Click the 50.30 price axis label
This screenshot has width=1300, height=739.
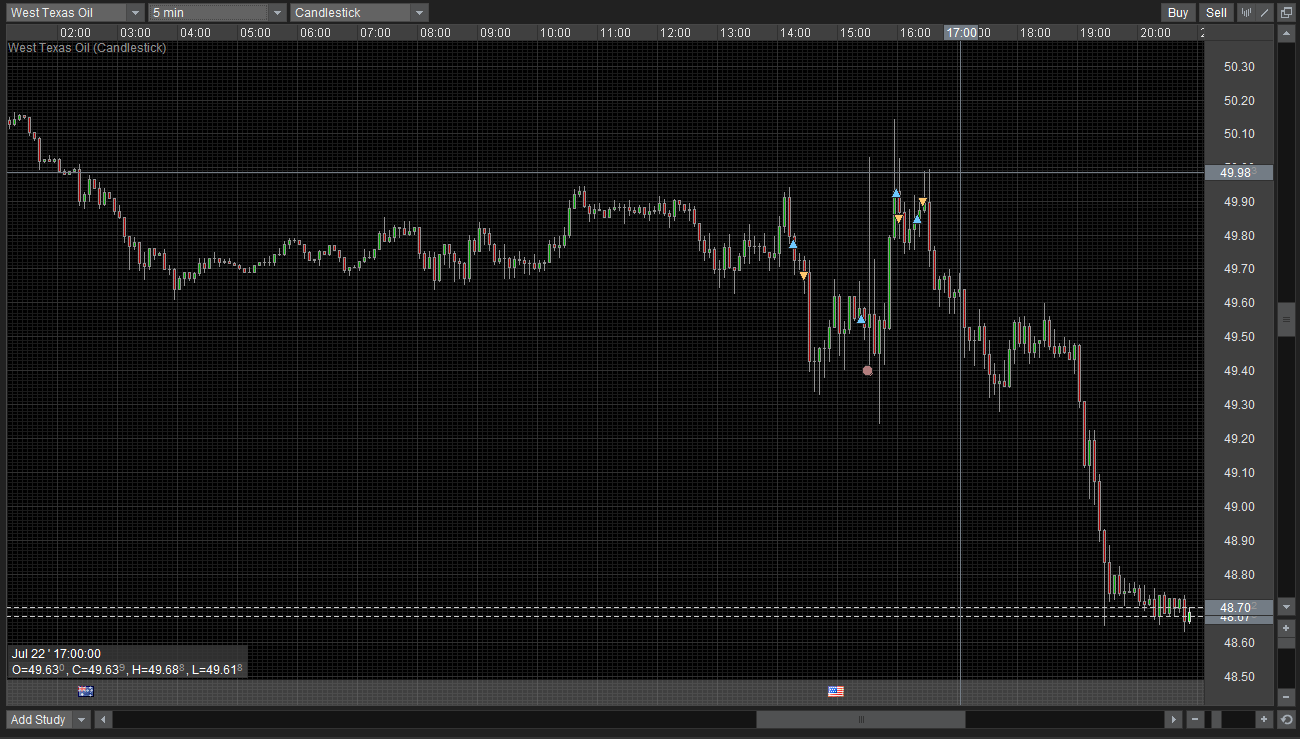(x=1239, y=67)
